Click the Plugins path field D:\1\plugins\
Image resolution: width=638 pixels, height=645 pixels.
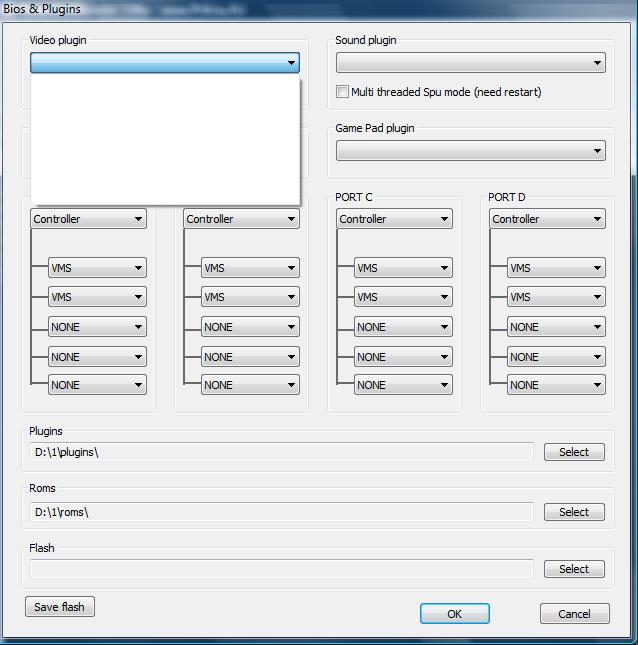[x=281, y=452]
